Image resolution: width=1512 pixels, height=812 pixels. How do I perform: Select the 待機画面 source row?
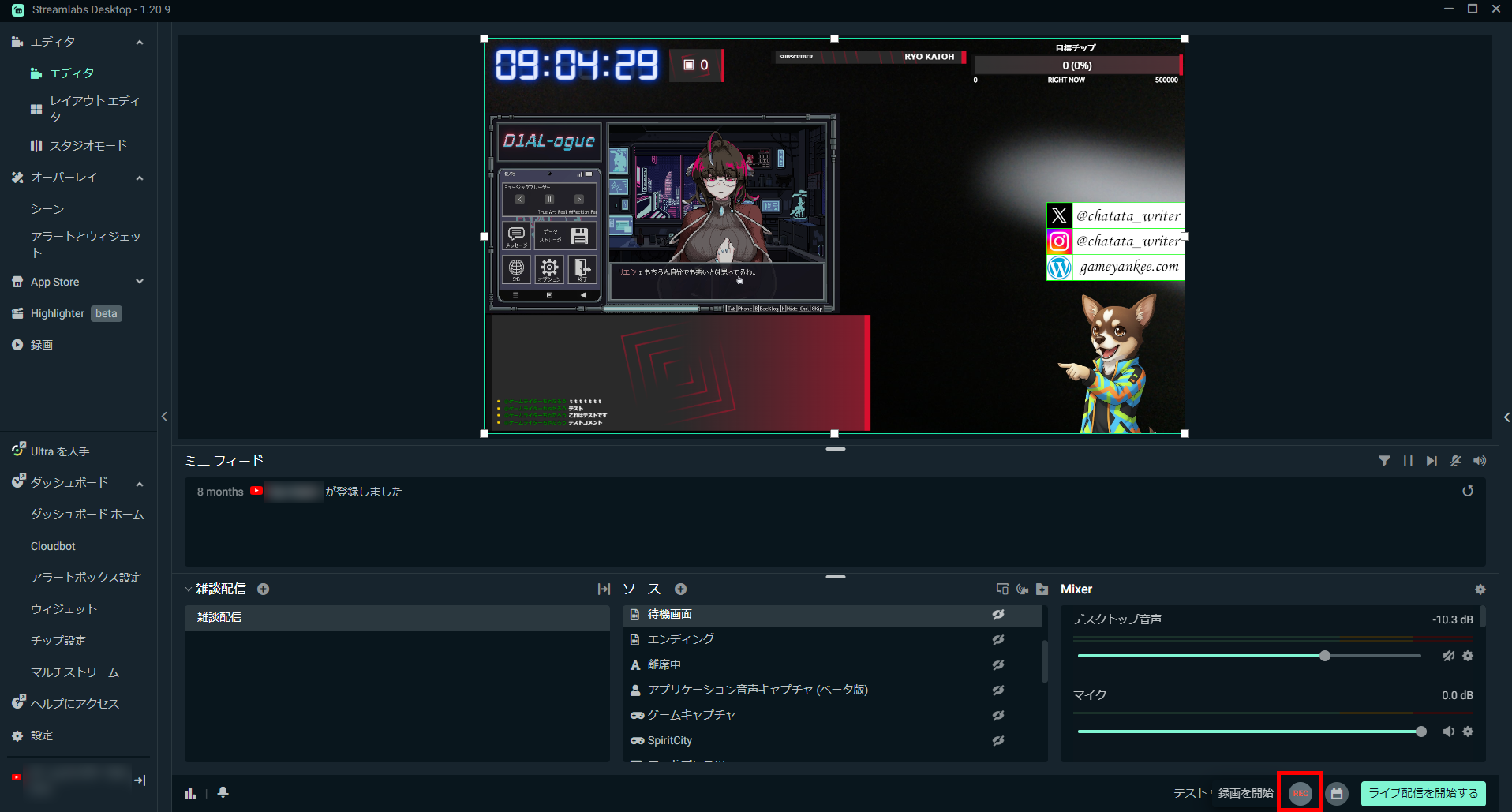click(832, 614)
